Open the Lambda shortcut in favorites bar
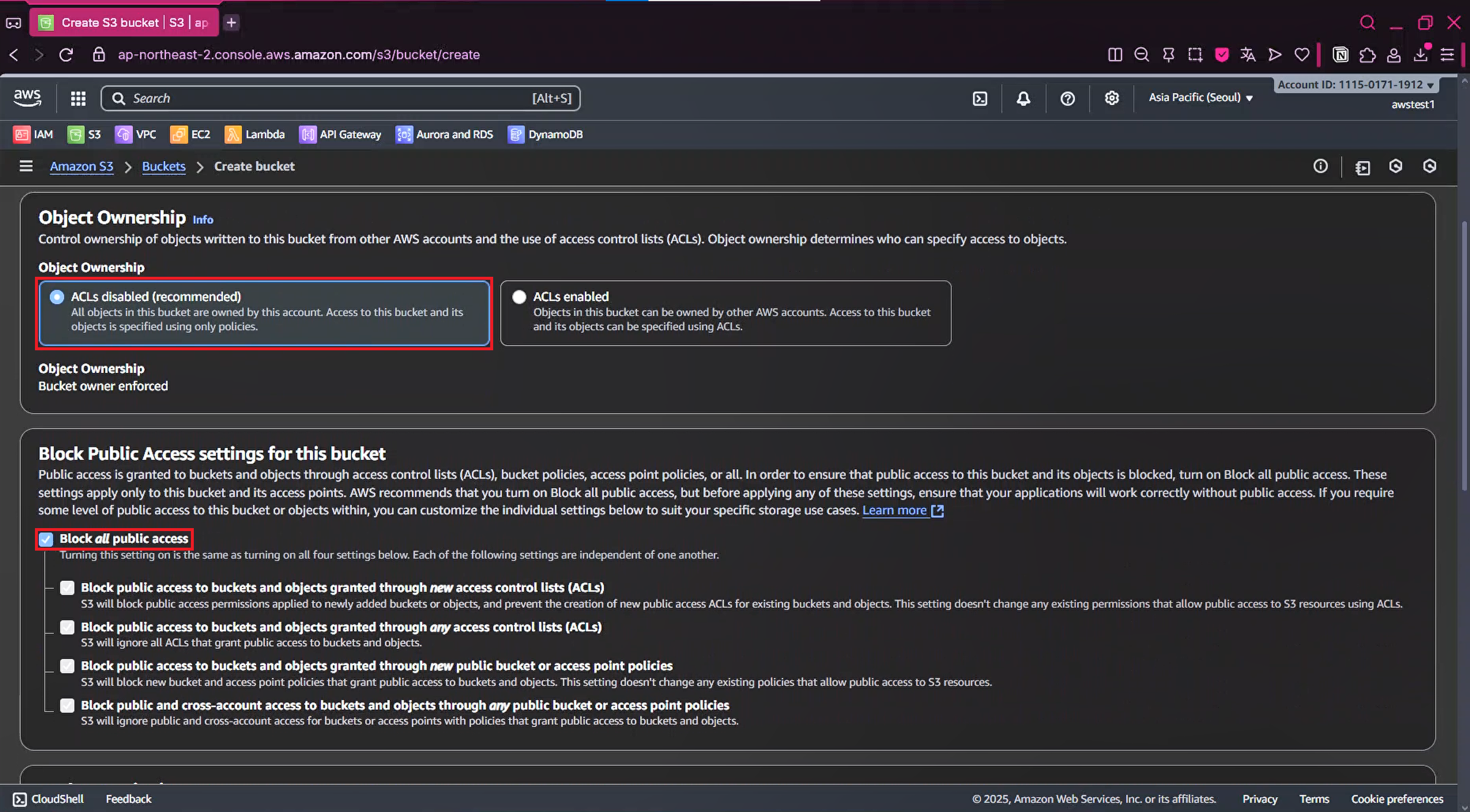Screen dimensions: 1470x812 [254, 135]
